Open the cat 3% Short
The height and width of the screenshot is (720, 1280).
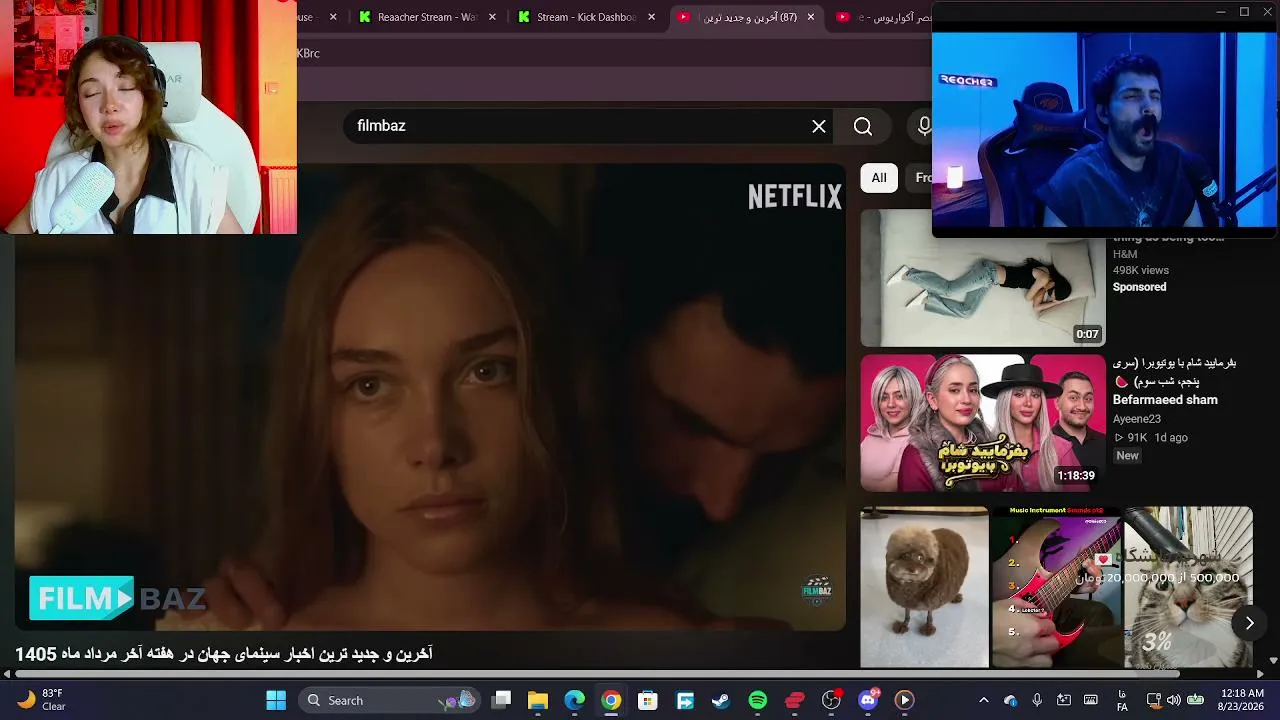[x=1188, y=587]
